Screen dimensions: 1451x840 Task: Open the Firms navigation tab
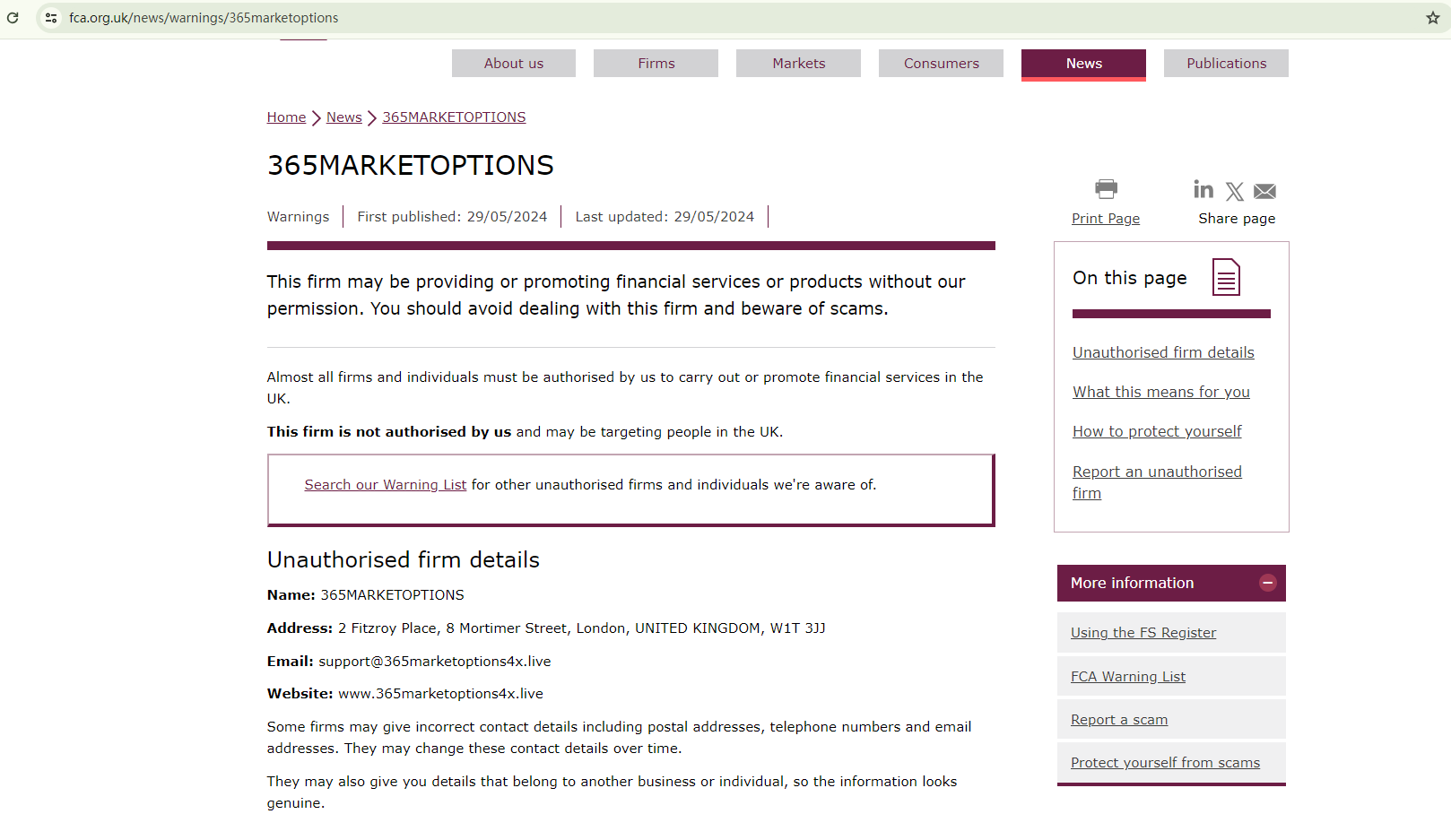(656, 64)
